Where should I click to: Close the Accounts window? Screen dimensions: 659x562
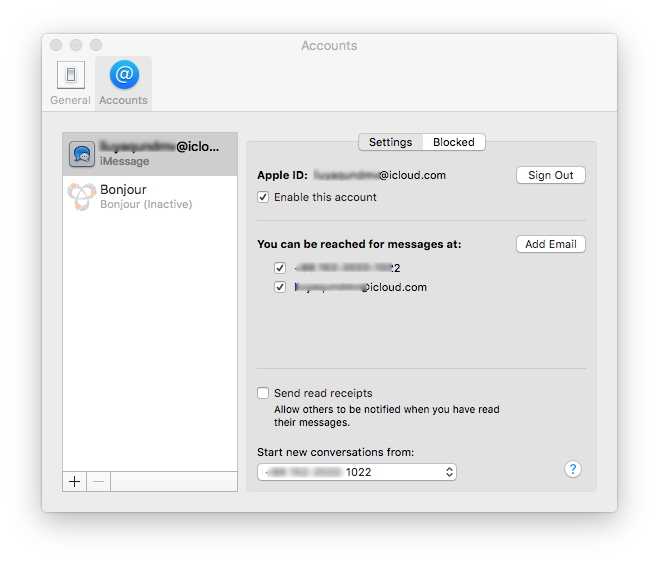click(56, 45)
